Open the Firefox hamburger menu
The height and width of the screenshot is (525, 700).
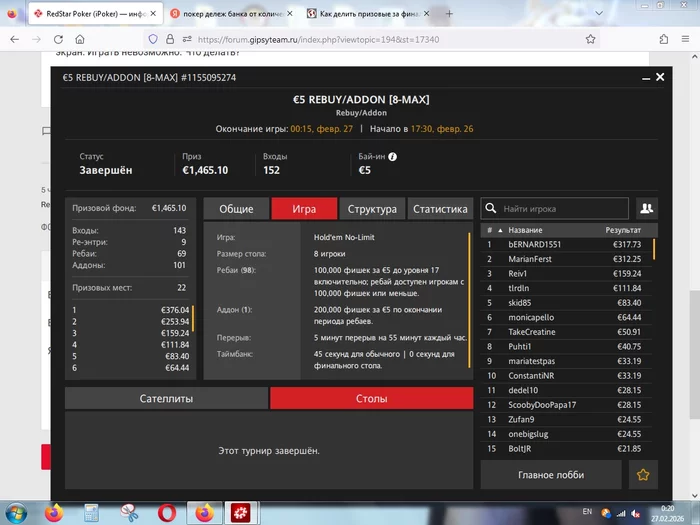tap(685, 39)
